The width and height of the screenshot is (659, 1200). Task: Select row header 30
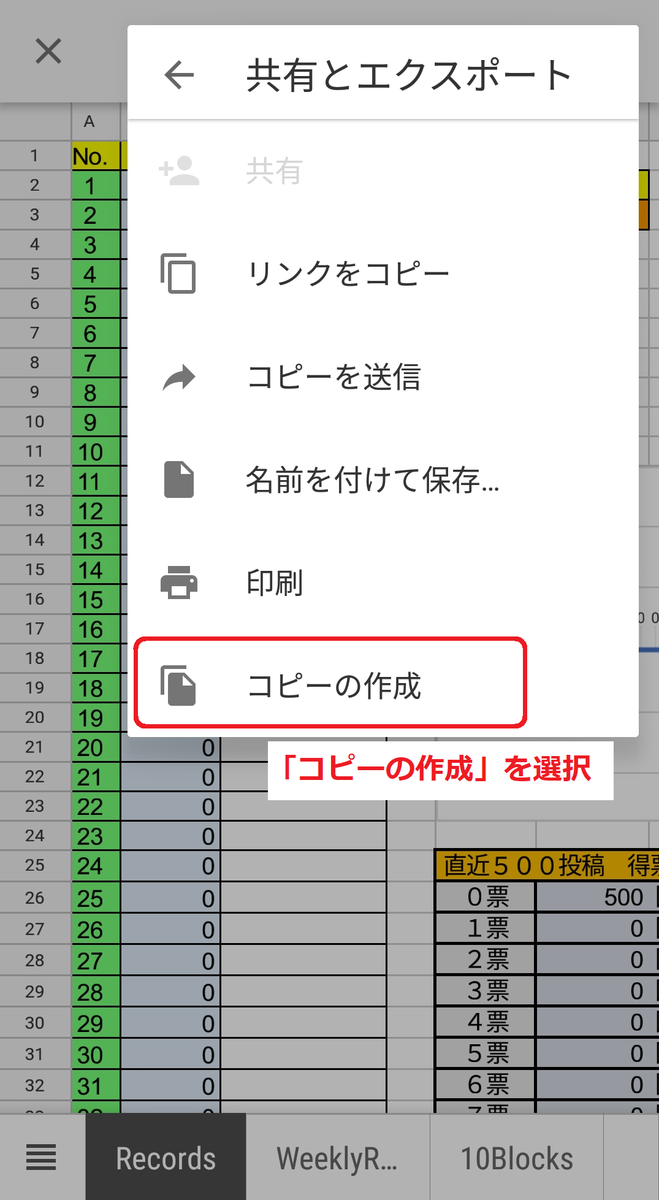pos(35,1023)
